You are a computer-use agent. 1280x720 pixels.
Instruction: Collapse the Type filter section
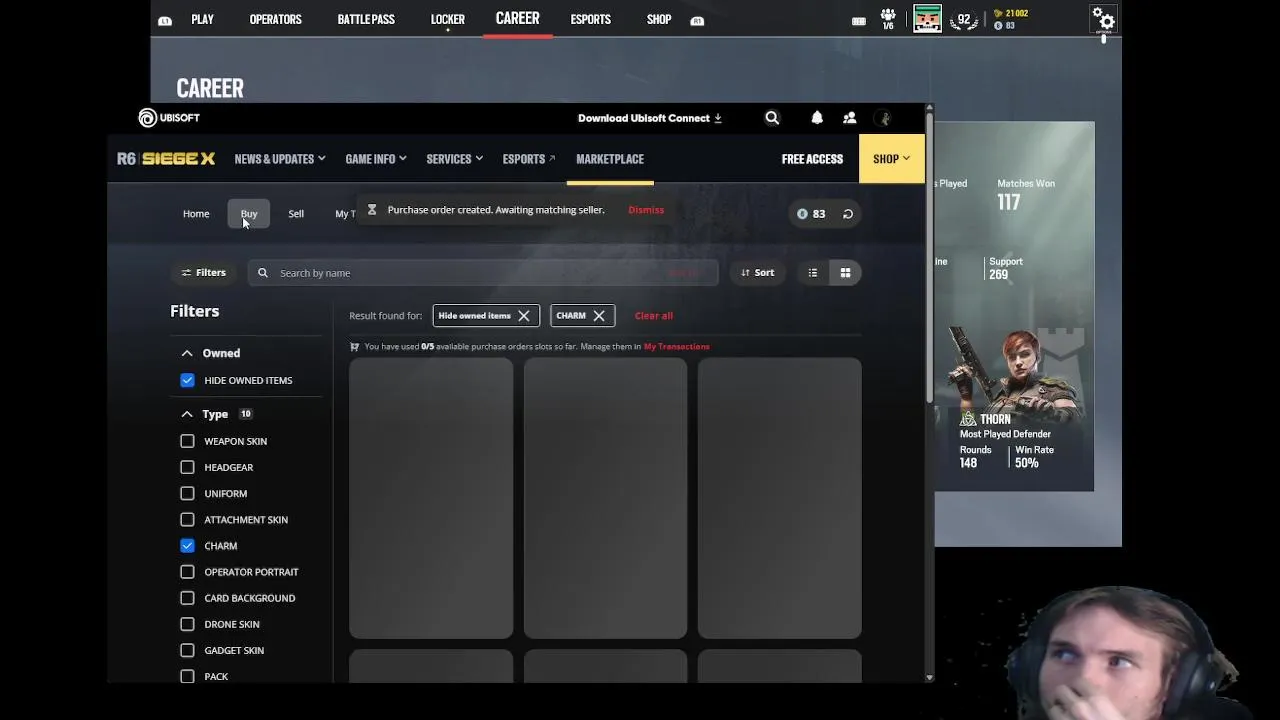pos(187,414)
